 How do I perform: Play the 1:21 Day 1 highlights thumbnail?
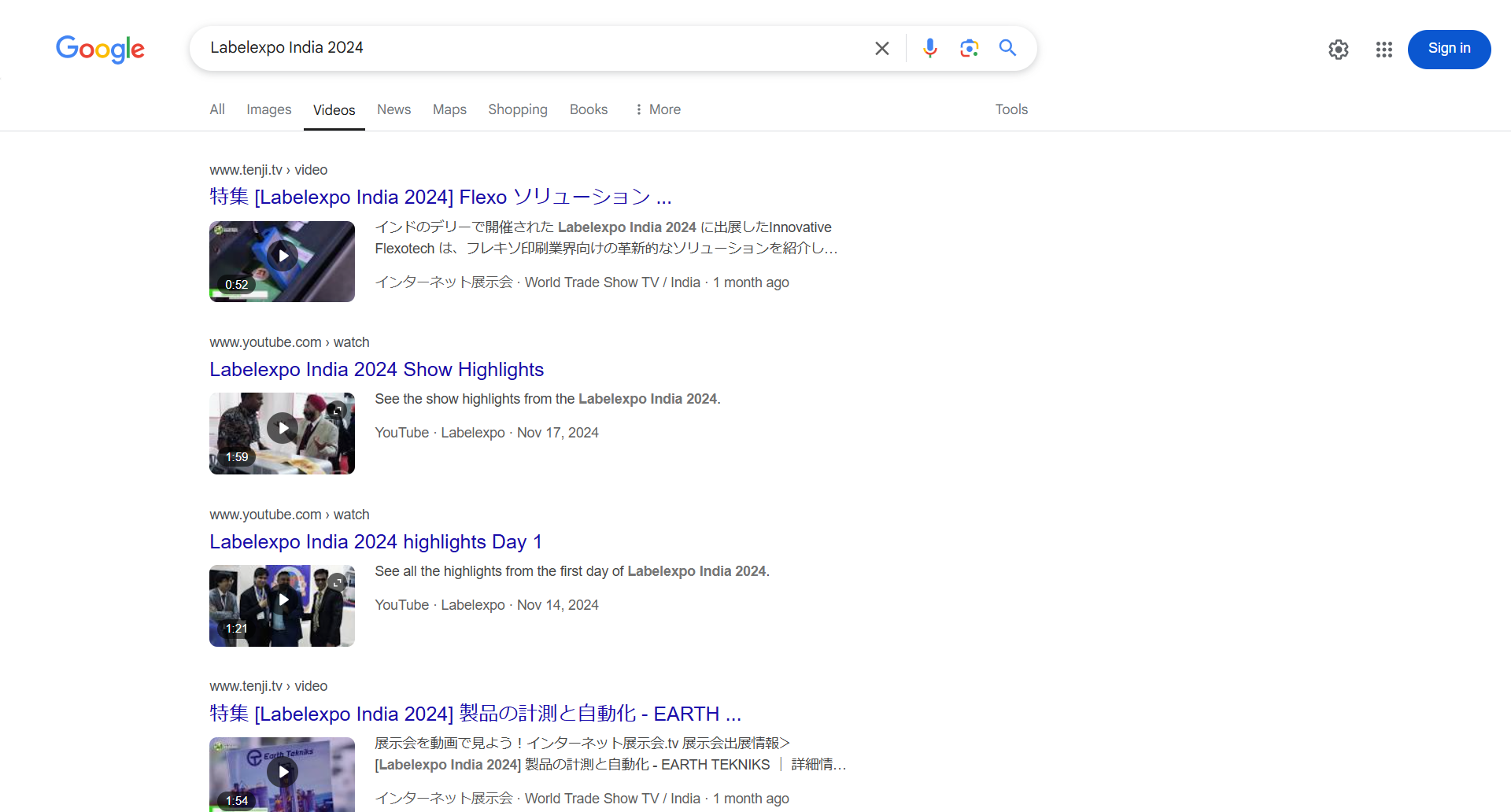pos(282,606)
